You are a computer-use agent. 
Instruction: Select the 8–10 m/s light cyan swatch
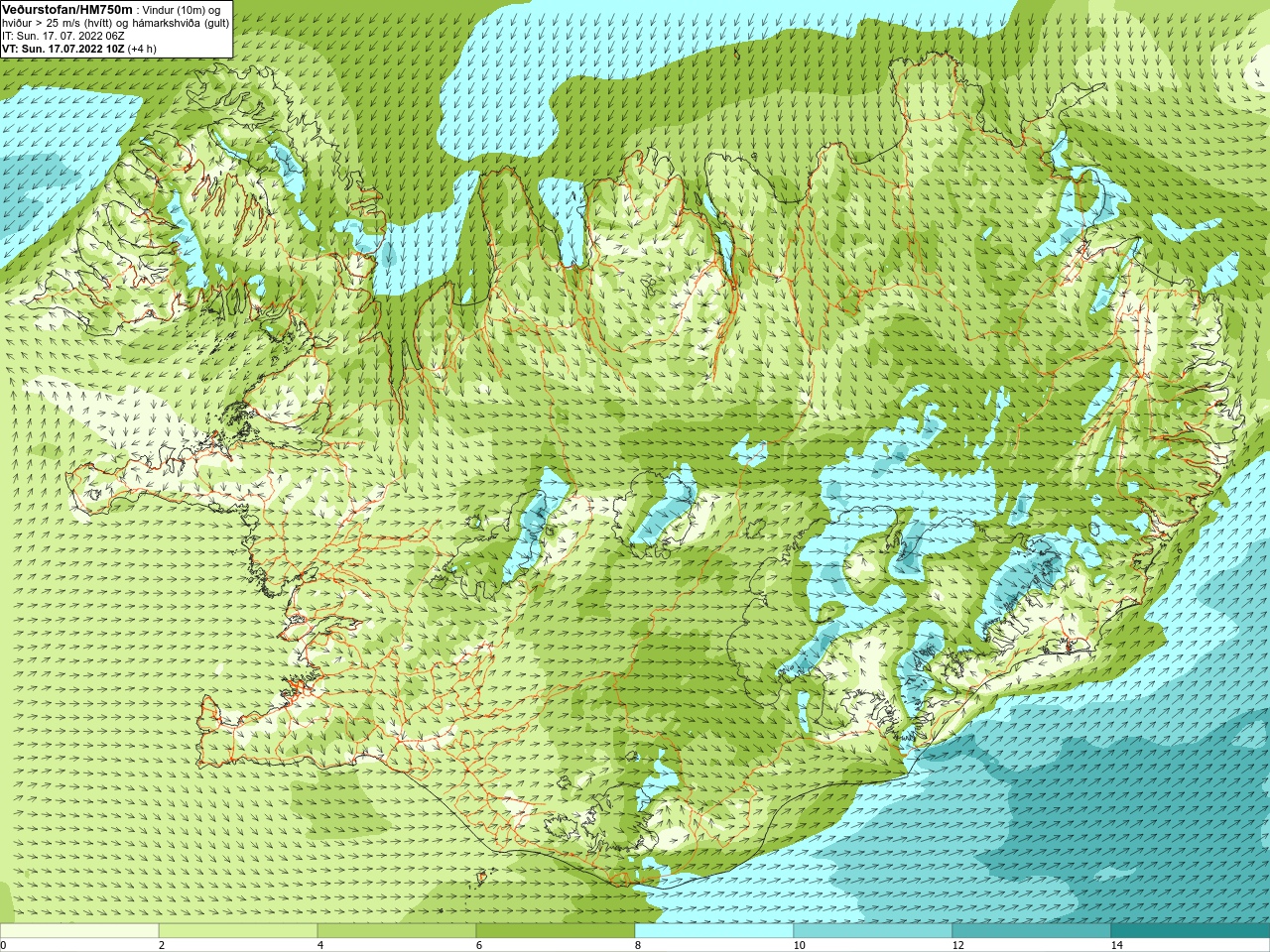tap(714, 930)
